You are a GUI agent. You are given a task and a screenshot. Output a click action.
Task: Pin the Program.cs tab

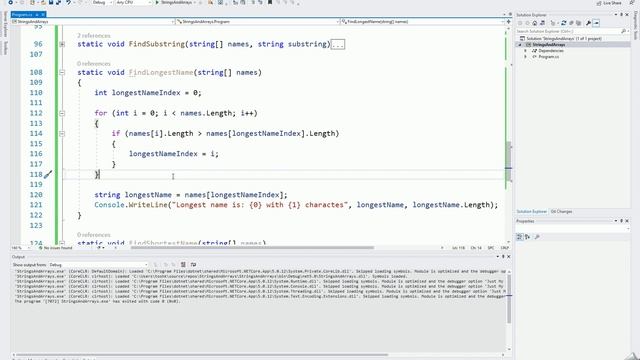(37, 15)
